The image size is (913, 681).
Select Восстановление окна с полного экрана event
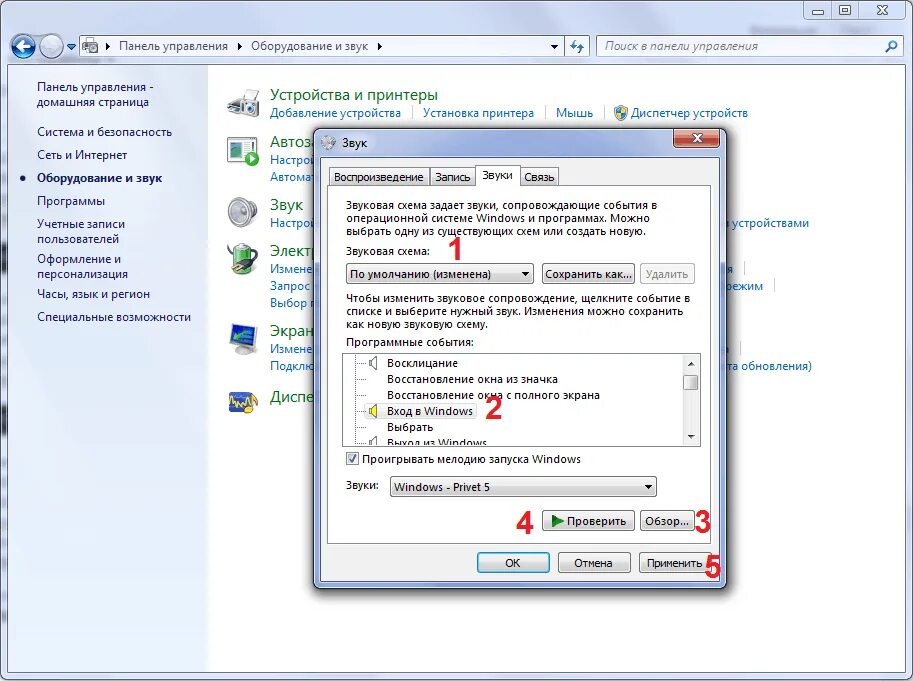[493, 395]
